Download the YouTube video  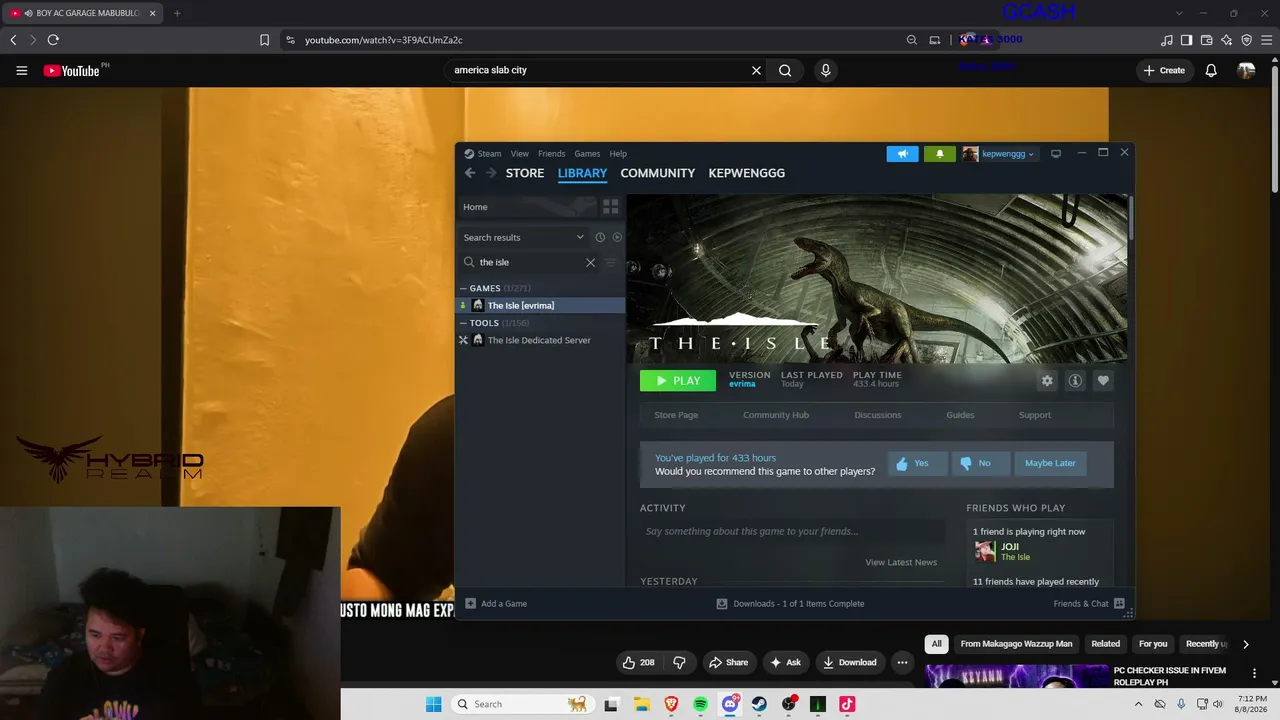(849, 662)
